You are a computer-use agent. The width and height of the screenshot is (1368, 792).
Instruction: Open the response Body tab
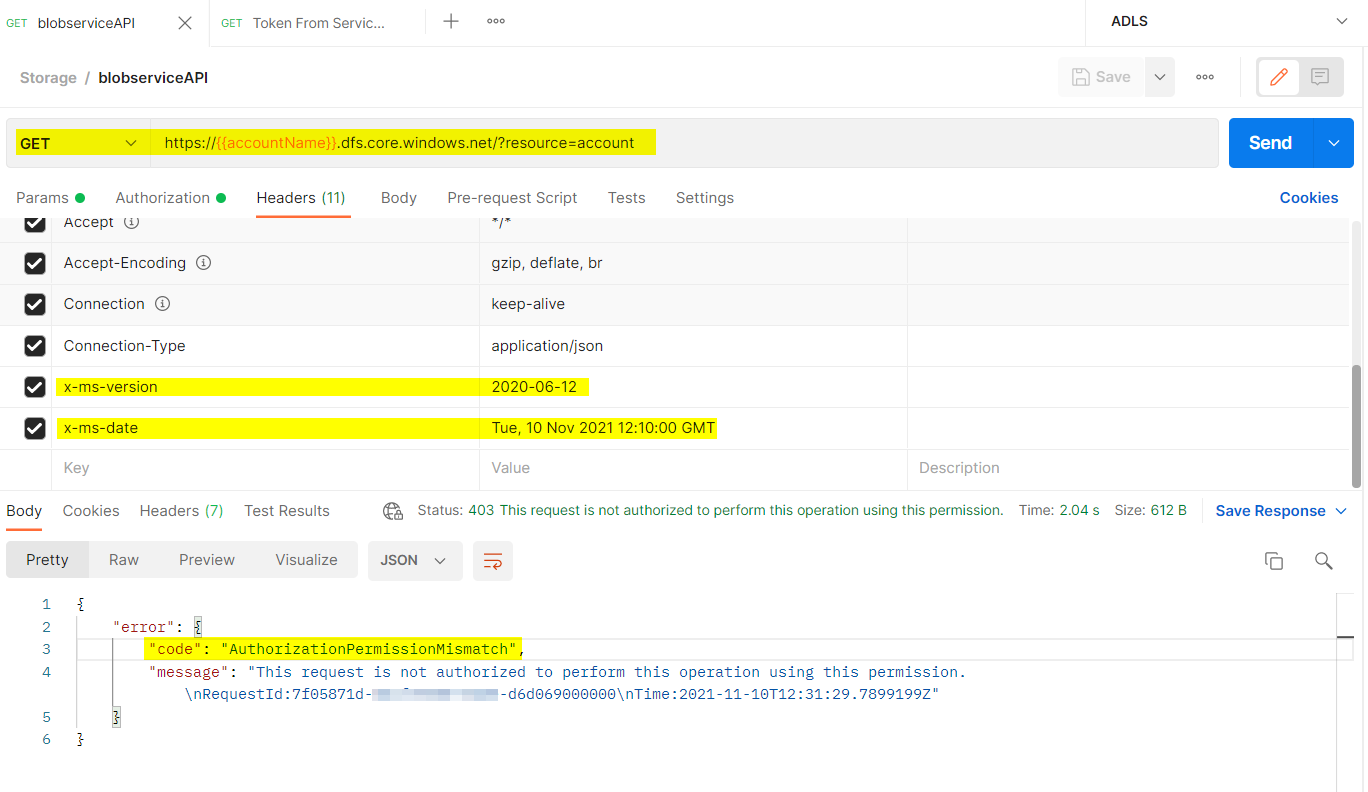point(24,511)
